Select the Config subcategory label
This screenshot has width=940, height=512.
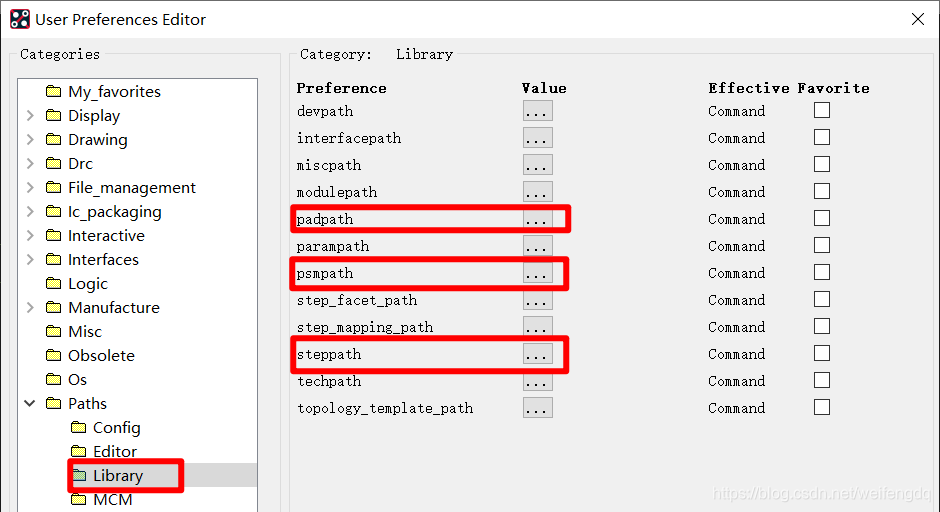coord(117,427)
